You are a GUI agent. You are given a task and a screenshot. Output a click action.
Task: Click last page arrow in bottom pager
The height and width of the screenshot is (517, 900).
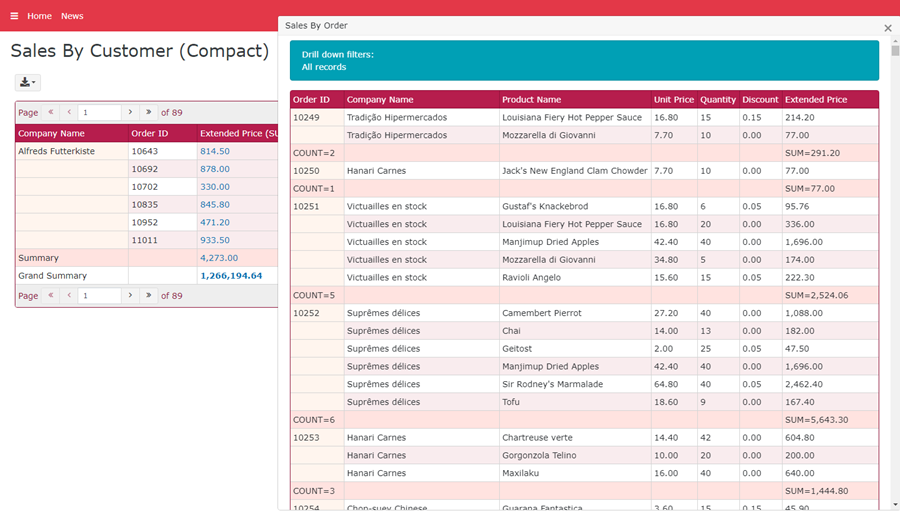pos(148,296)
